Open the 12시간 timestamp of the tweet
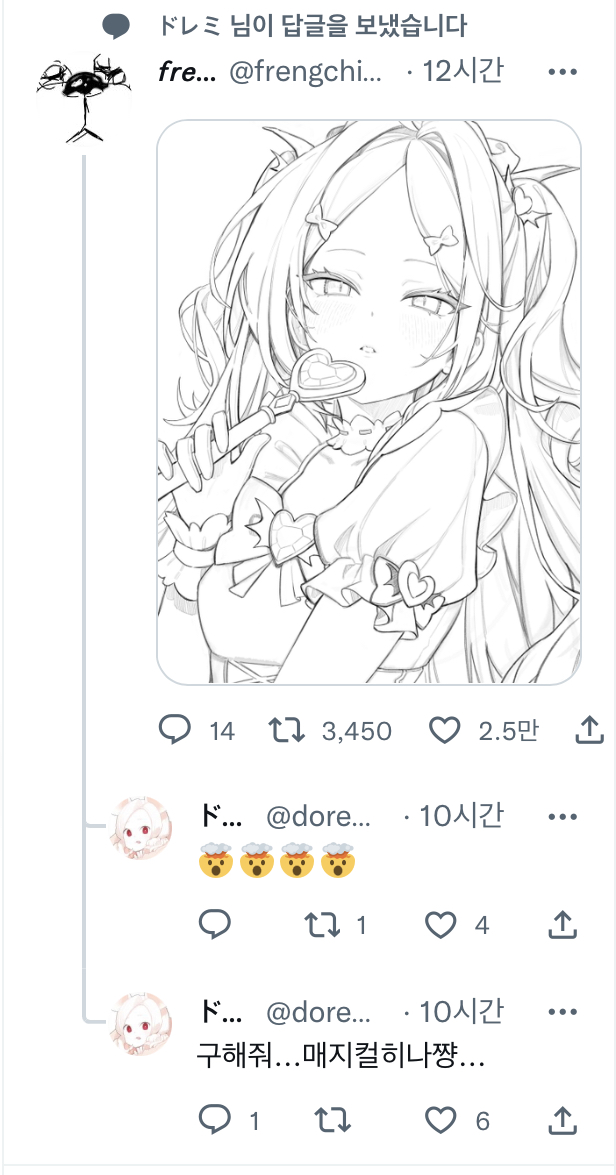The image size is (616, 1175). 464,72
